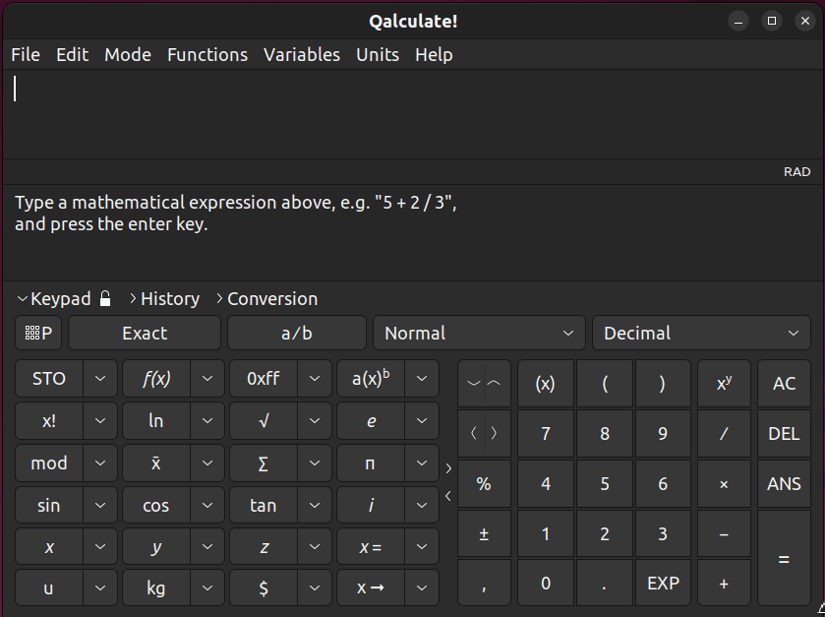
Task: Open the Help menu
Action: 434,55
